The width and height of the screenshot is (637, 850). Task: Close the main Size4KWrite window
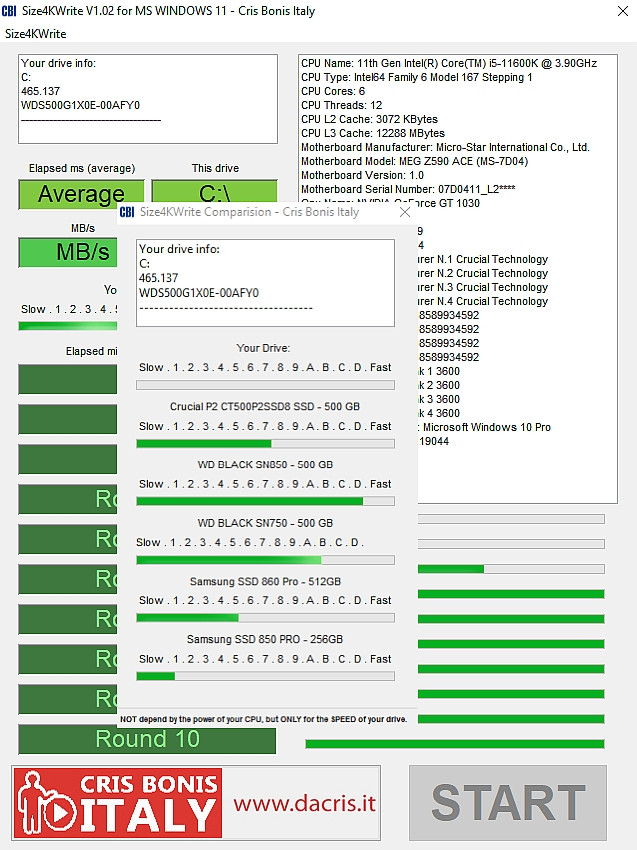[x=623, y=11]
